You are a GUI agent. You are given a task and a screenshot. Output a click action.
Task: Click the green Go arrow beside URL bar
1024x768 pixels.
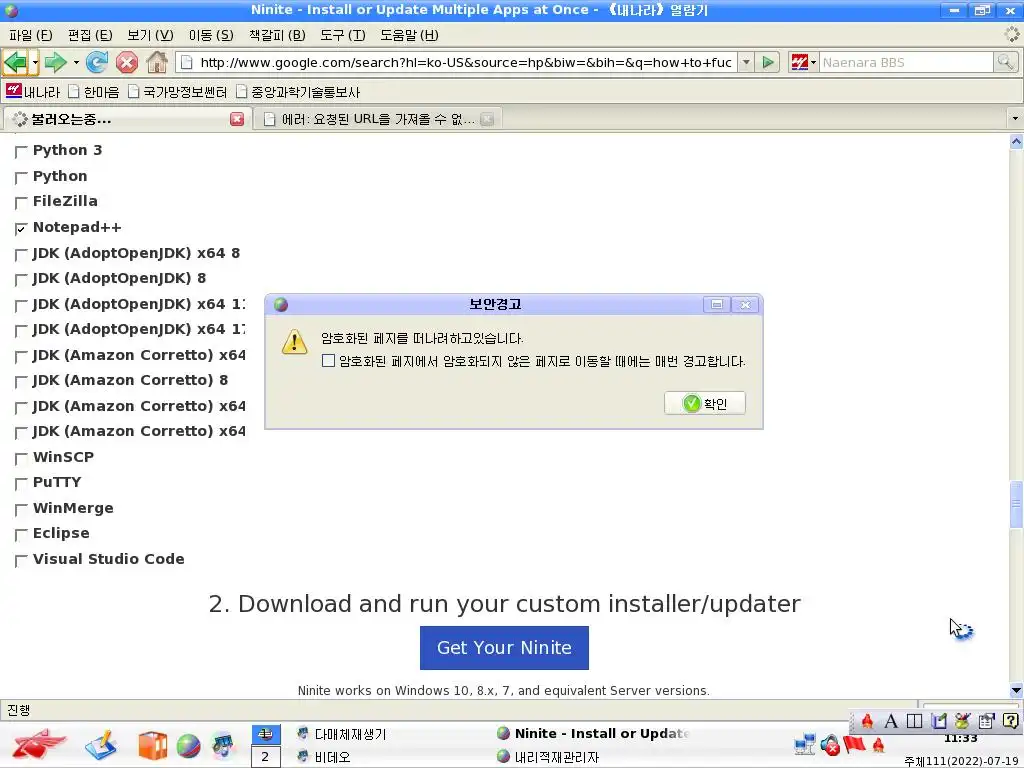[769, 63]
